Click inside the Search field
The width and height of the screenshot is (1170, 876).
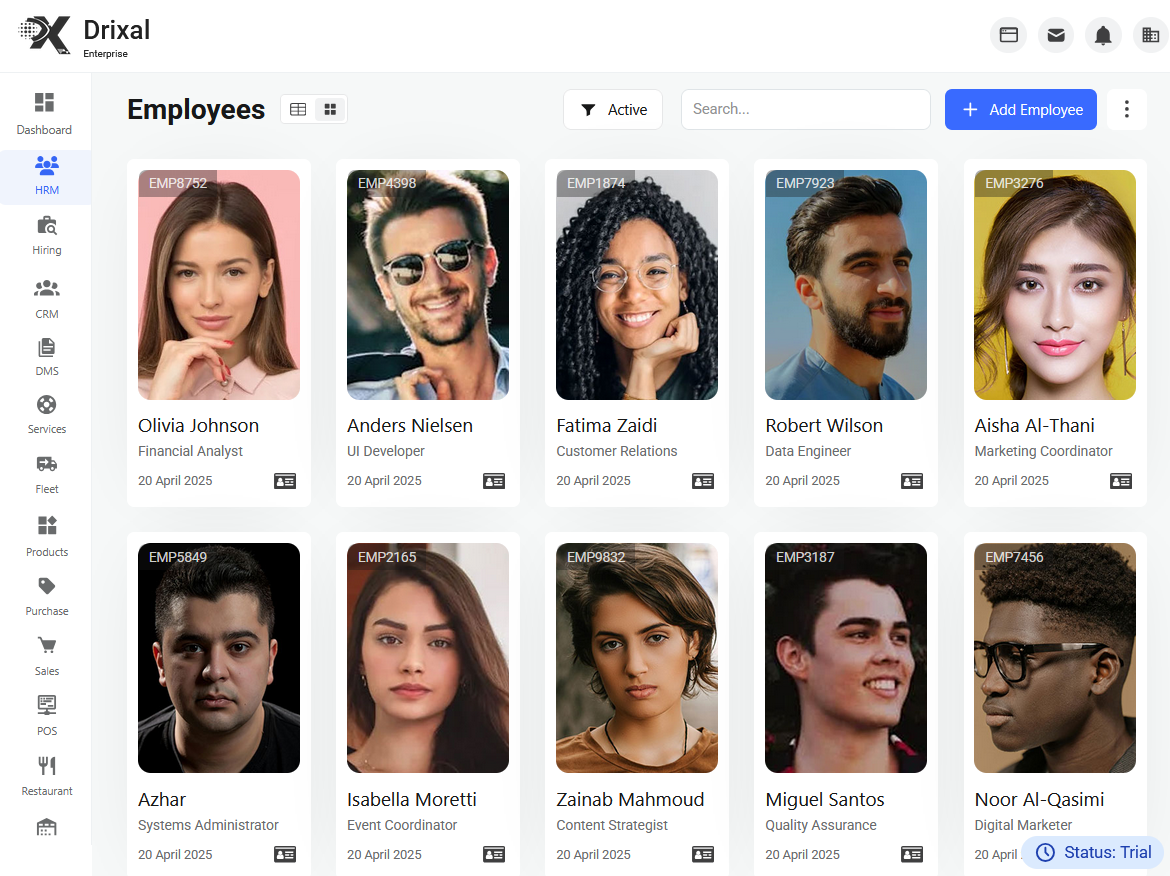[805, 109]
